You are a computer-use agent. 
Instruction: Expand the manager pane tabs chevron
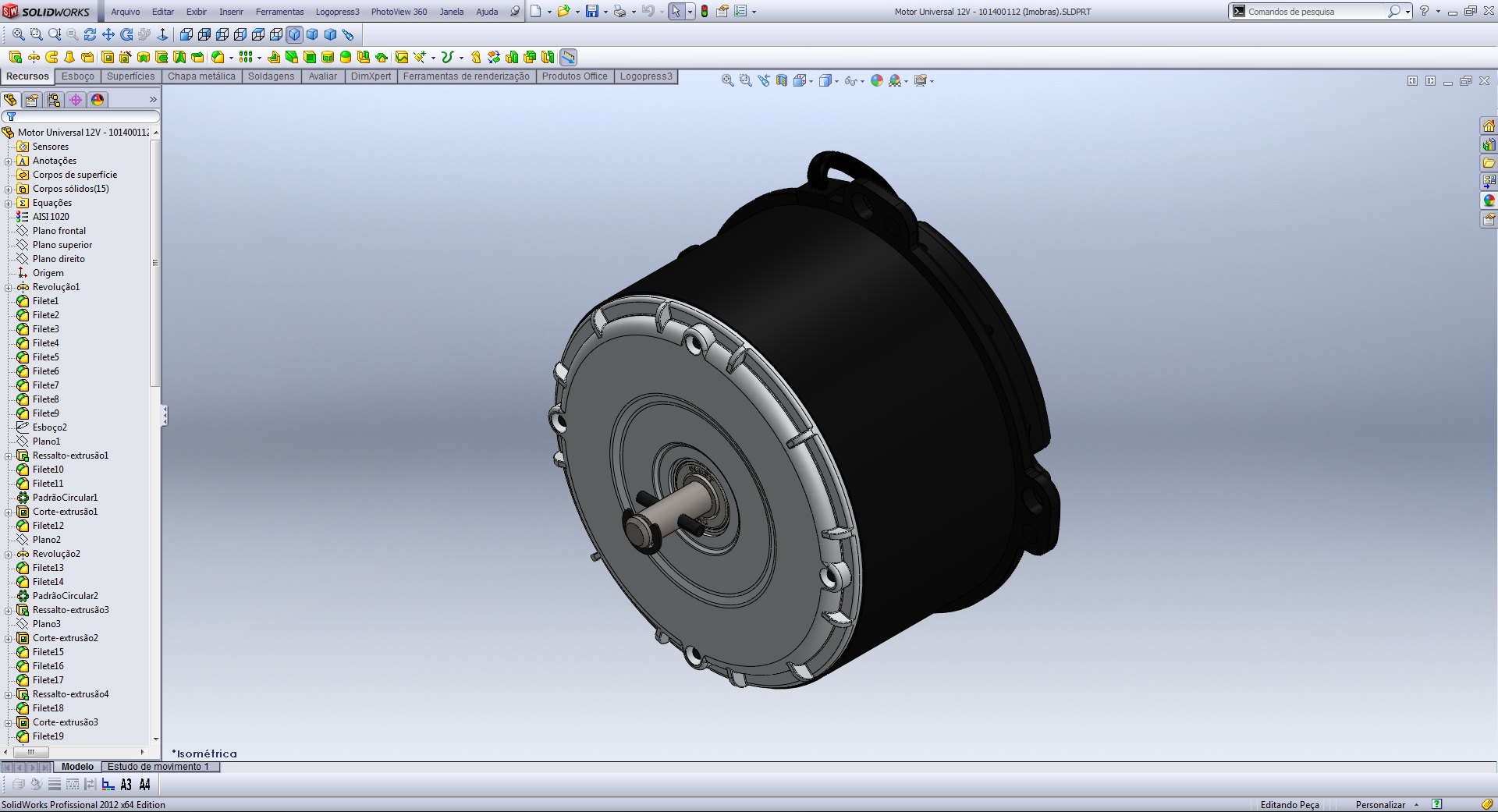(x=153, y=100)
